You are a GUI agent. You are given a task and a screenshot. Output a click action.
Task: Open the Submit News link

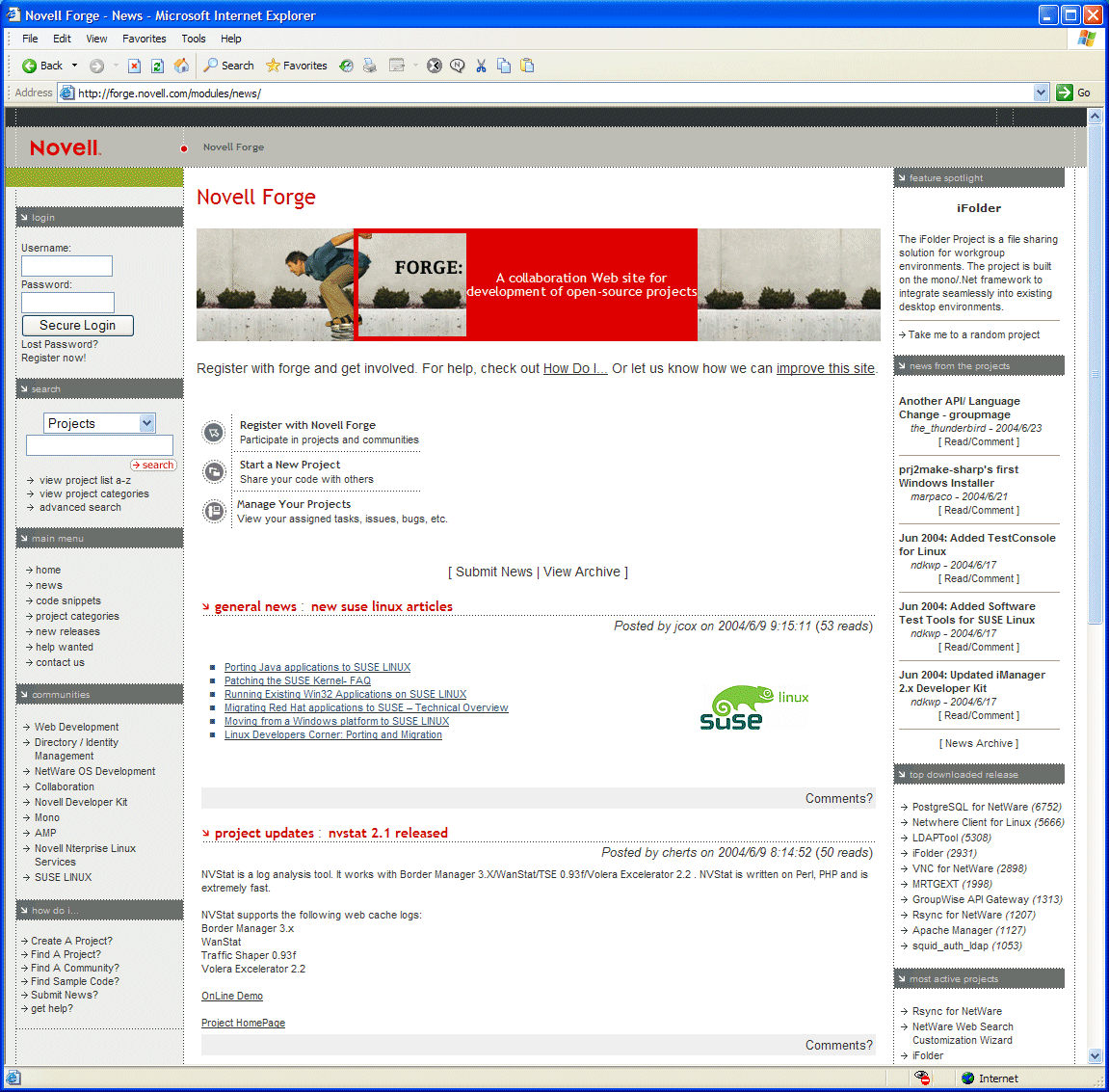(x=493, y=572)
